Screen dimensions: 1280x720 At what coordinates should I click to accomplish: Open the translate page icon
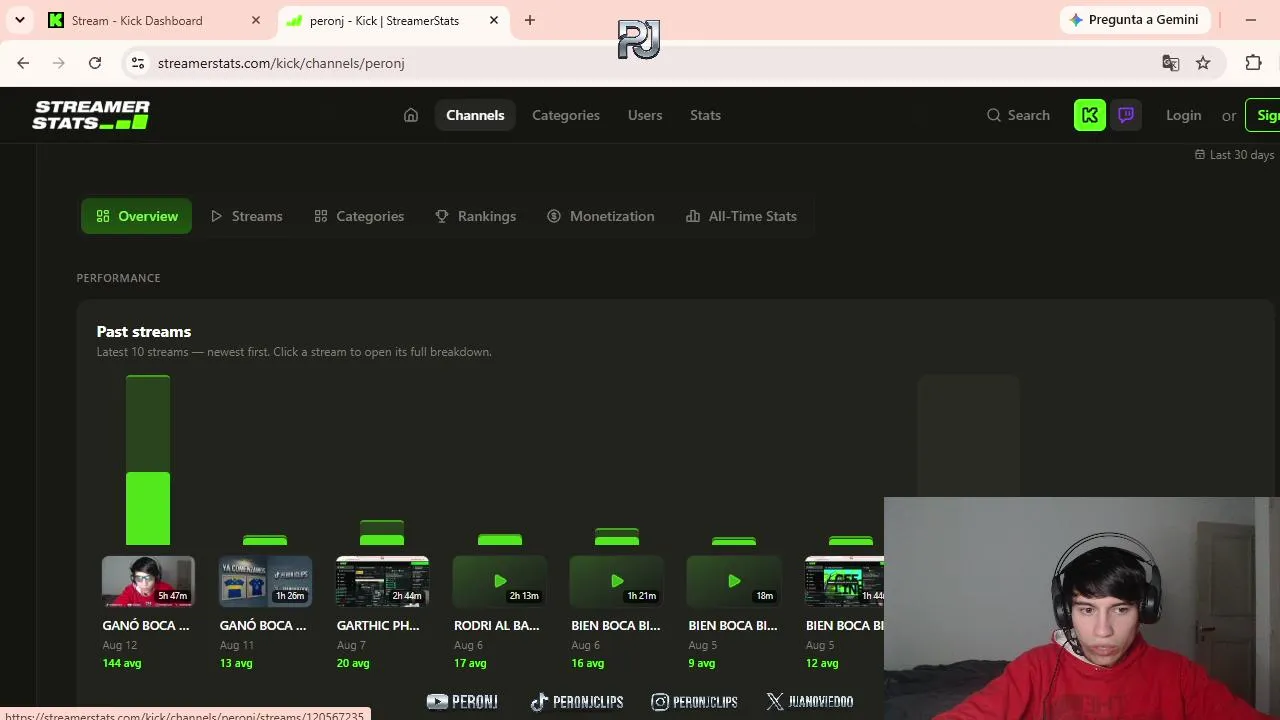tap(1171, 63)
